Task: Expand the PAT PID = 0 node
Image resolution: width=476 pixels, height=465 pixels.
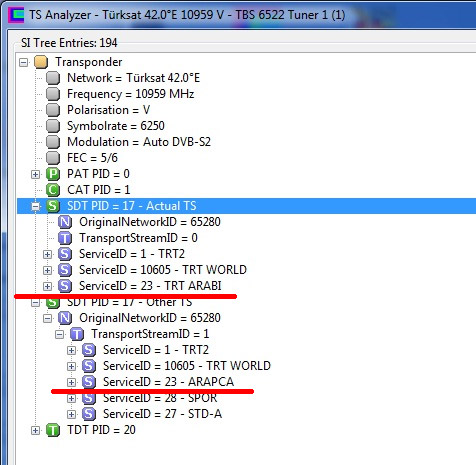Action: point(35,174)
